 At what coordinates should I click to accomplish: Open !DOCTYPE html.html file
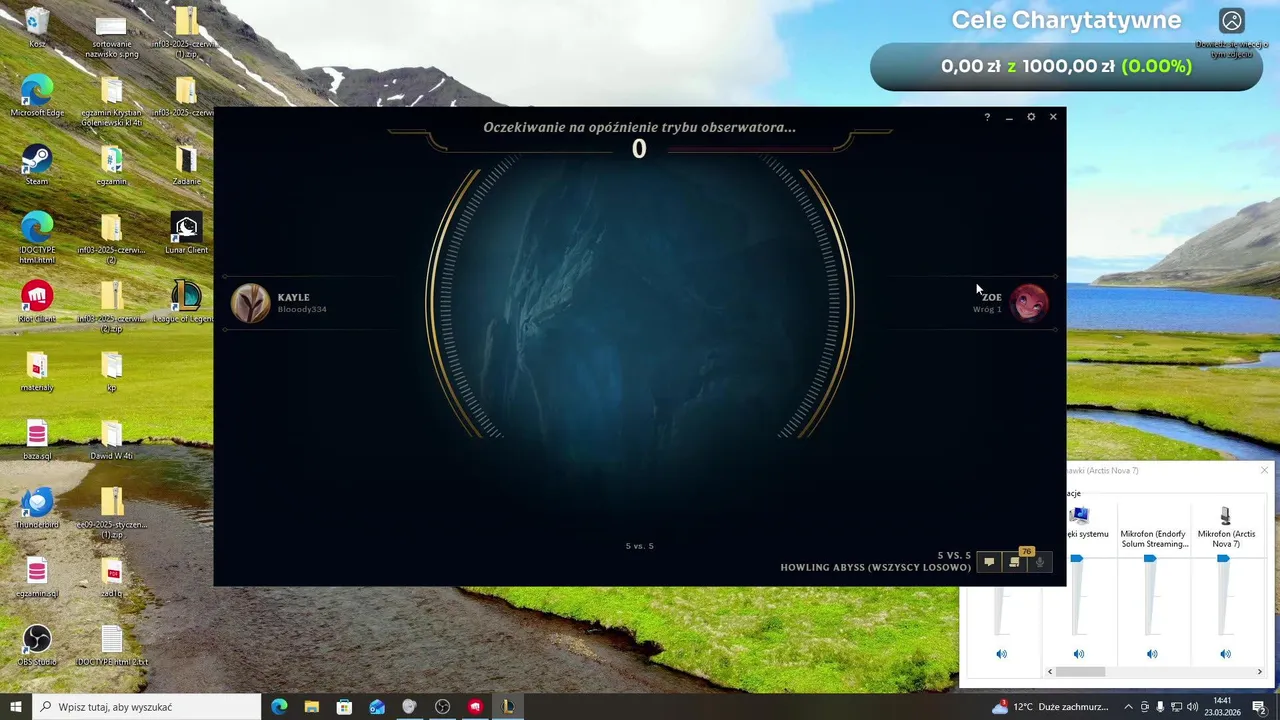tap(37, 238)
